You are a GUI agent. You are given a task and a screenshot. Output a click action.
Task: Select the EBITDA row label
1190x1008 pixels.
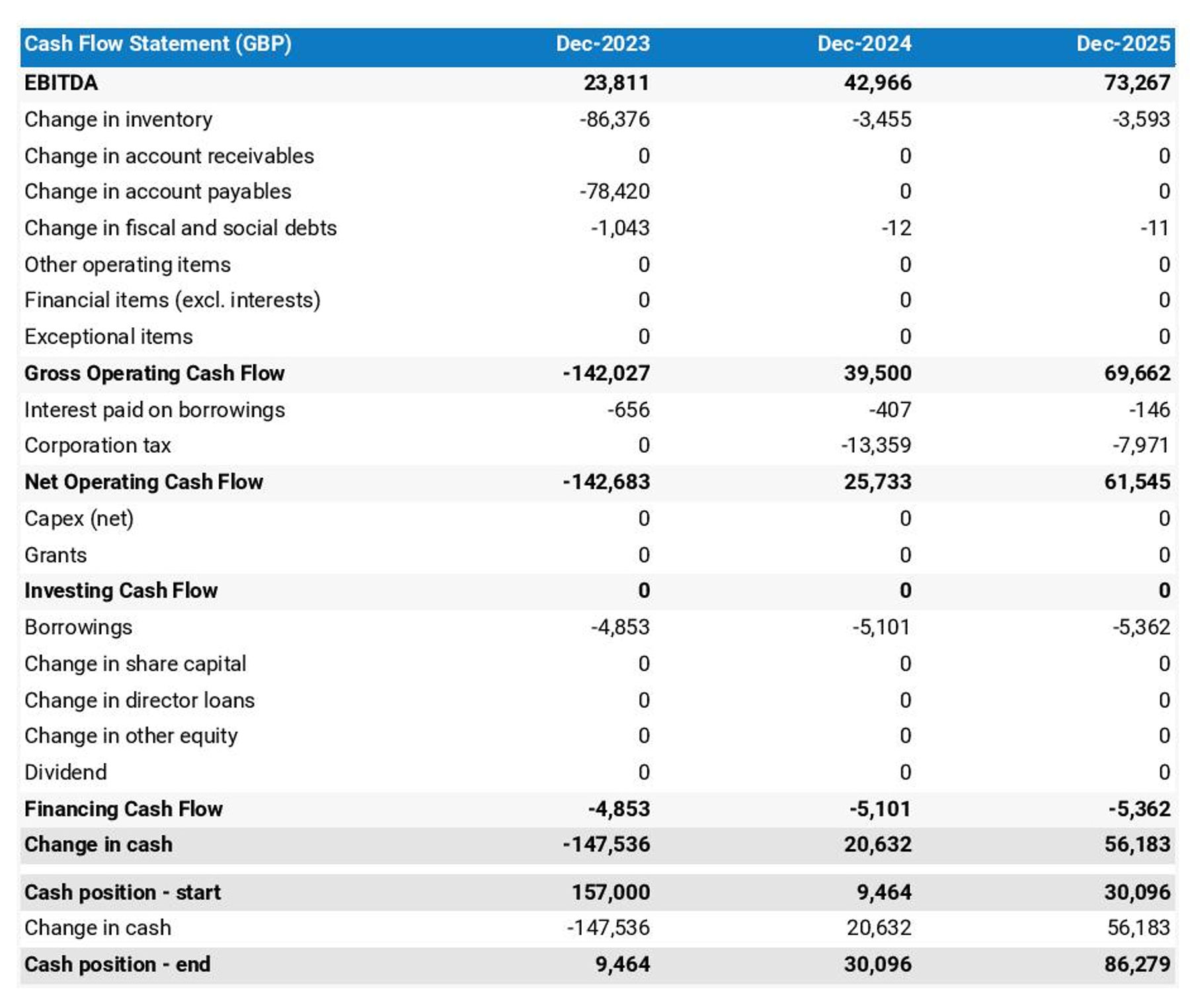click(60, 83)
